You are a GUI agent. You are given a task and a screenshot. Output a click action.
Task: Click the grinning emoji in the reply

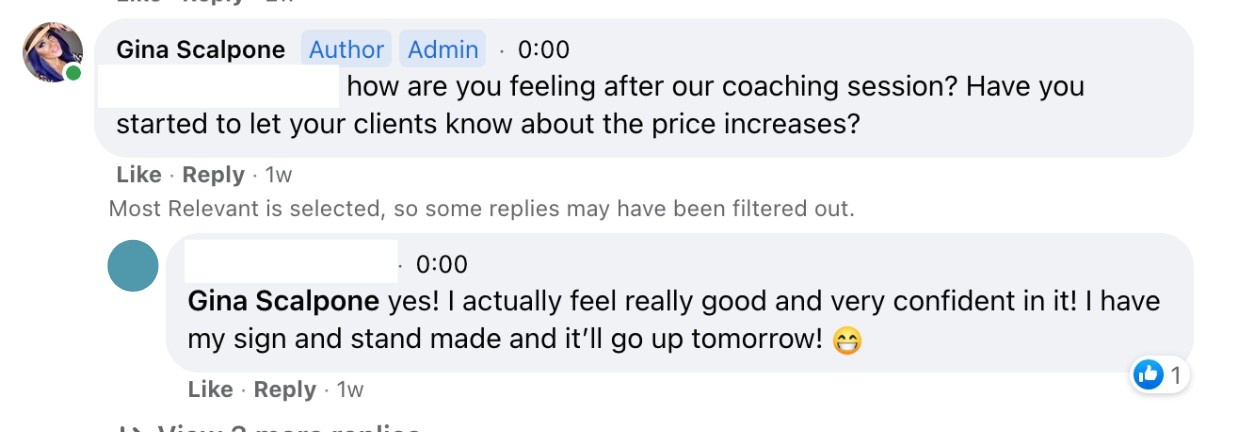point(846,340)
